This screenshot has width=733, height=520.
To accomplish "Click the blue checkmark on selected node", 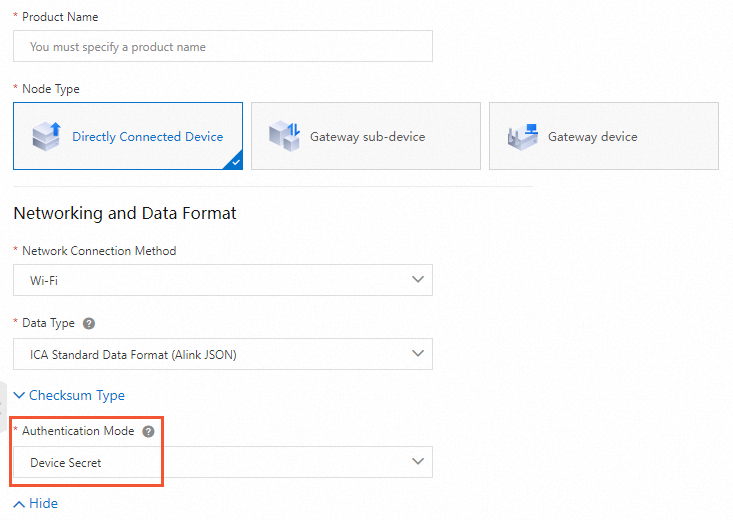I will click(x=234, y=162).
